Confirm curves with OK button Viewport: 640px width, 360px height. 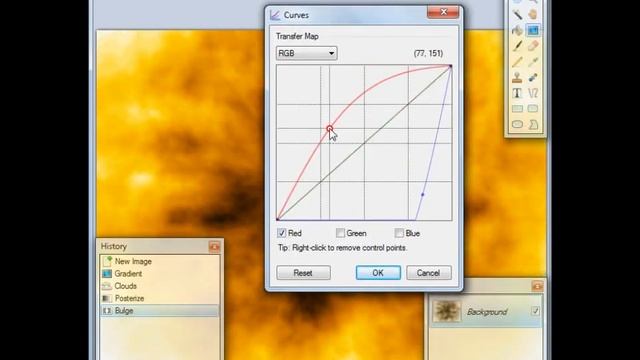tap(378, 273)
